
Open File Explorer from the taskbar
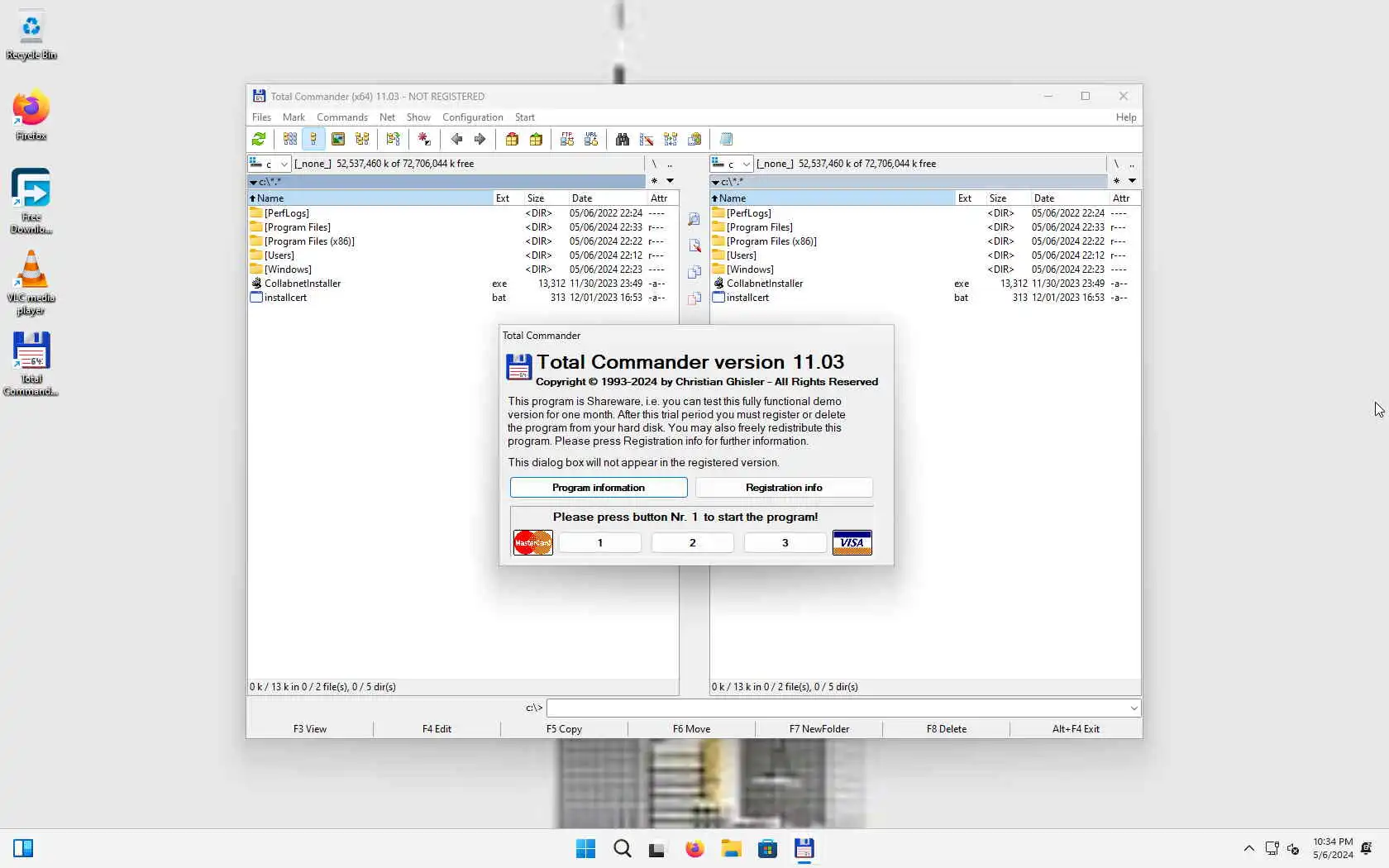pyautogui.click(x=731, y=849)
